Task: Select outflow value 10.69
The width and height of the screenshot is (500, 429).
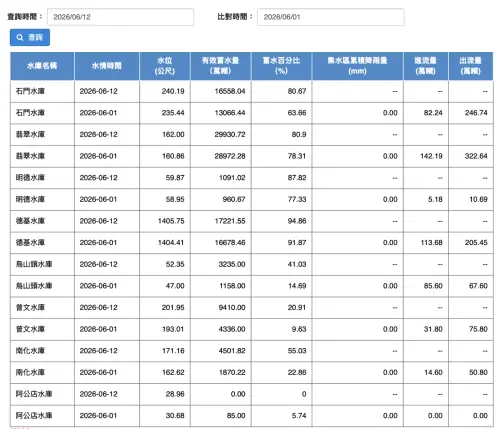Action: click(478, 199)
